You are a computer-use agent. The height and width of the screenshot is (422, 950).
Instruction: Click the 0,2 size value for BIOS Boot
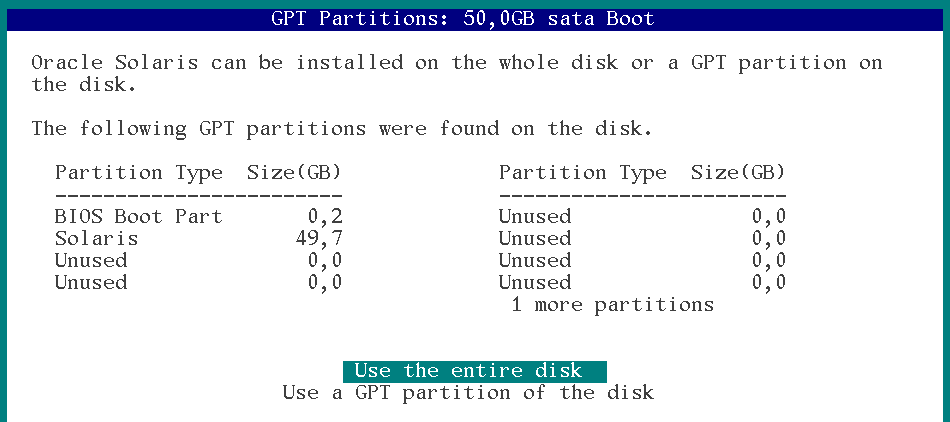[x=325, y=216]
